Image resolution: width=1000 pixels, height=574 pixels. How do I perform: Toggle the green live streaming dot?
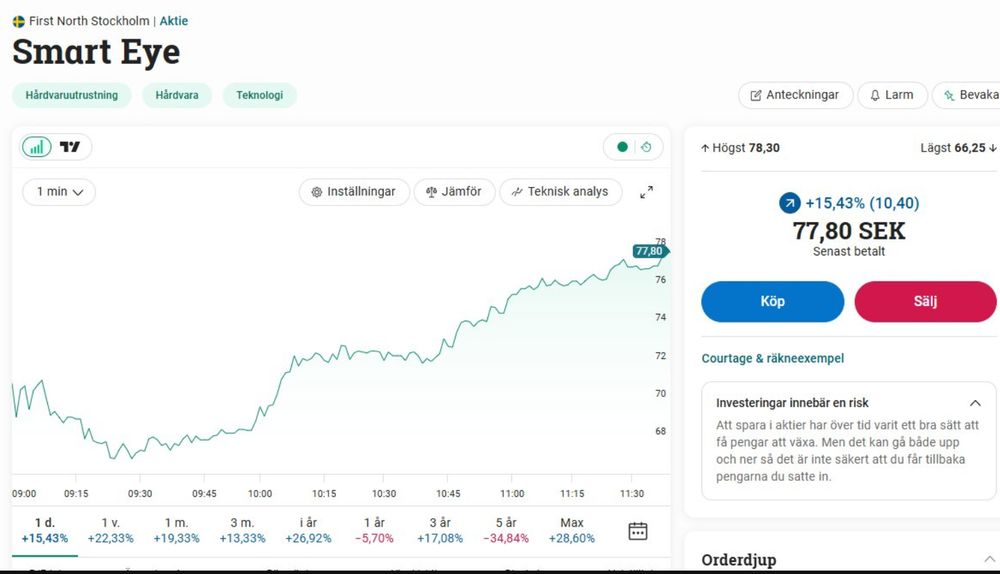(622, 147)
